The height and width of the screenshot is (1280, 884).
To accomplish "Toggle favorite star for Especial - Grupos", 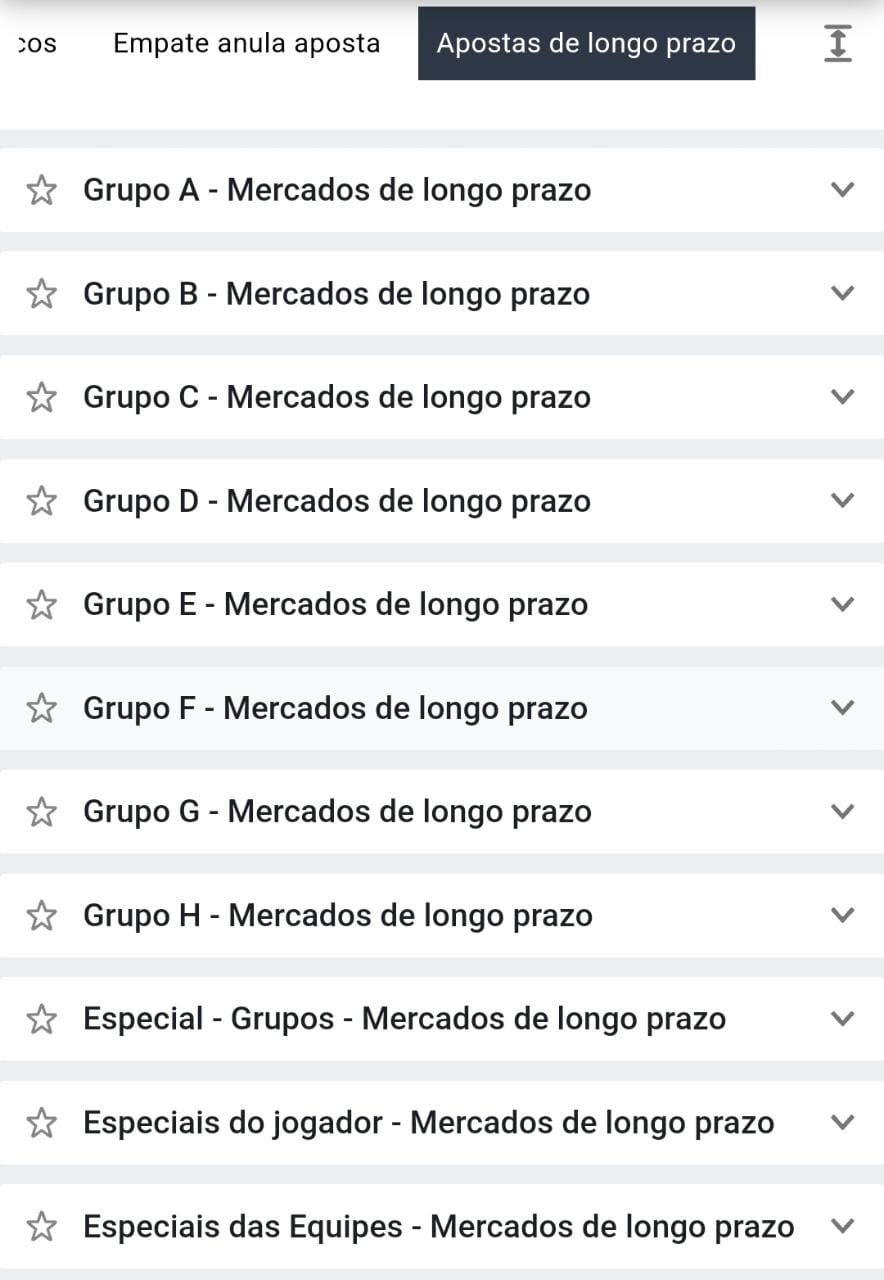I will pos(41,1019).
